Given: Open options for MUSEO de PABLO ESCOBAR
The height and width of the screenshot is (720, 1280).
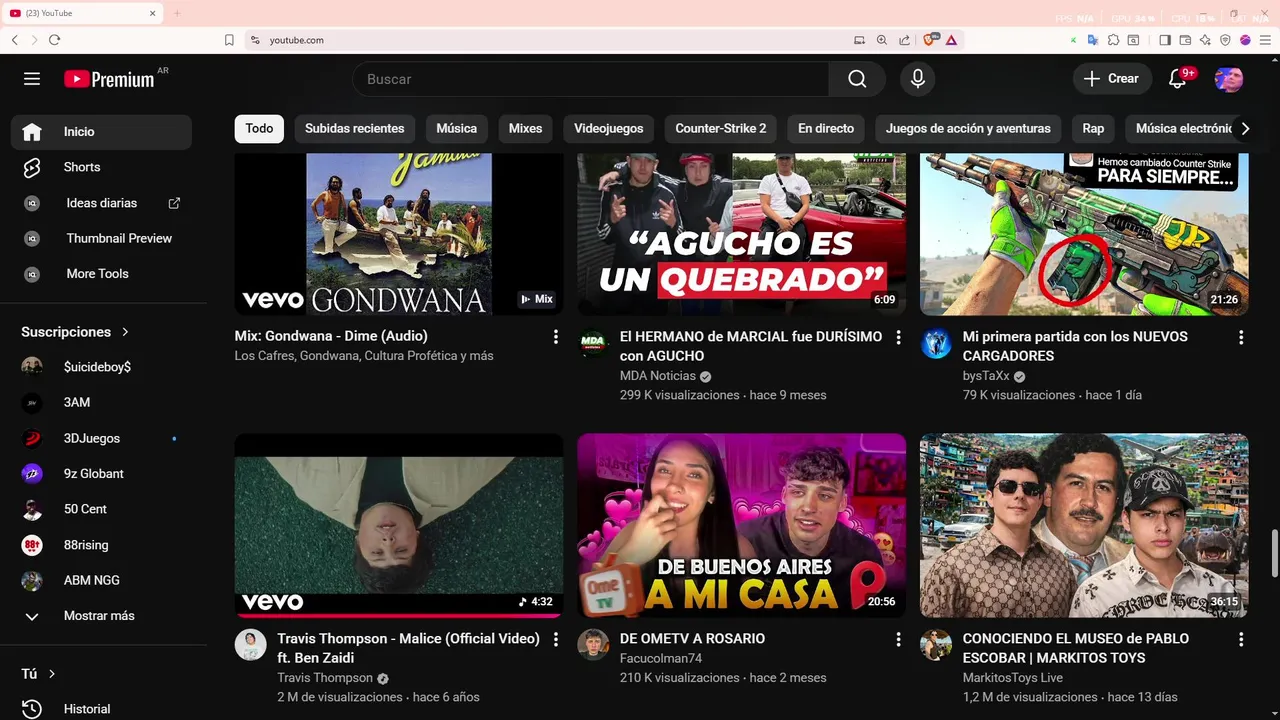Looking at the screenshot, I should pos(1241,639).
